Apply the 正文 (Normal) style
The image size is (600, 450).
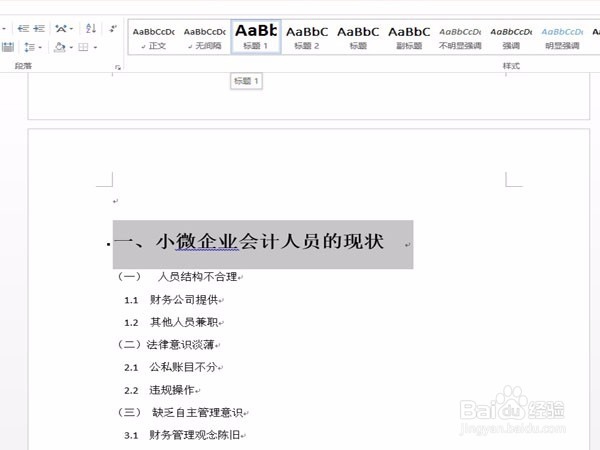click(x=153, y=38)
